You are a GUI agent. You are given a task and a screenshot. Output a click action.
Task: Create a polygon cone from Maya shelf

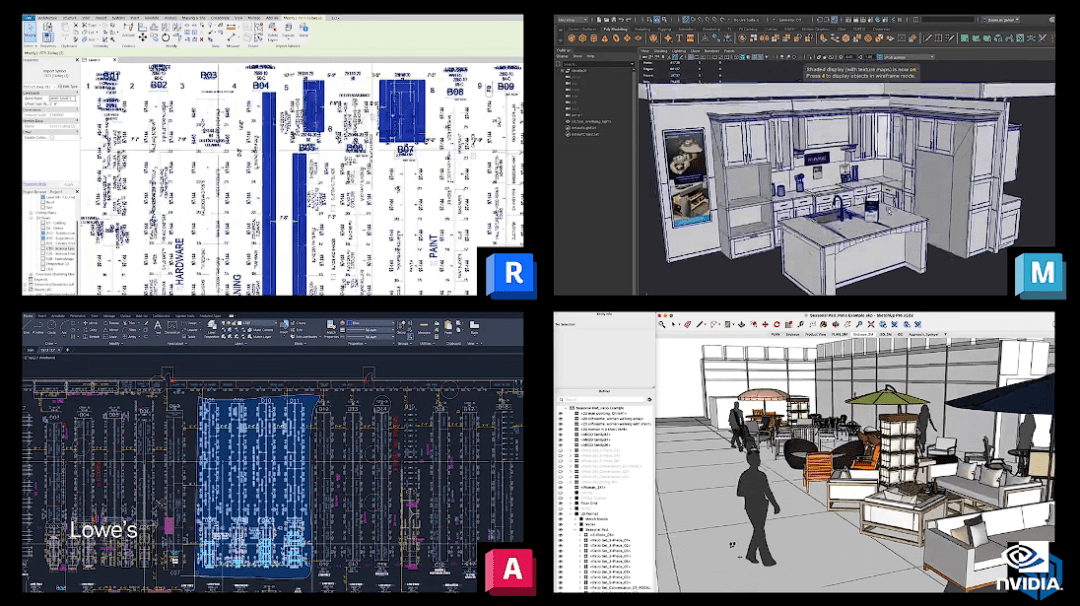tap(605, 39)
